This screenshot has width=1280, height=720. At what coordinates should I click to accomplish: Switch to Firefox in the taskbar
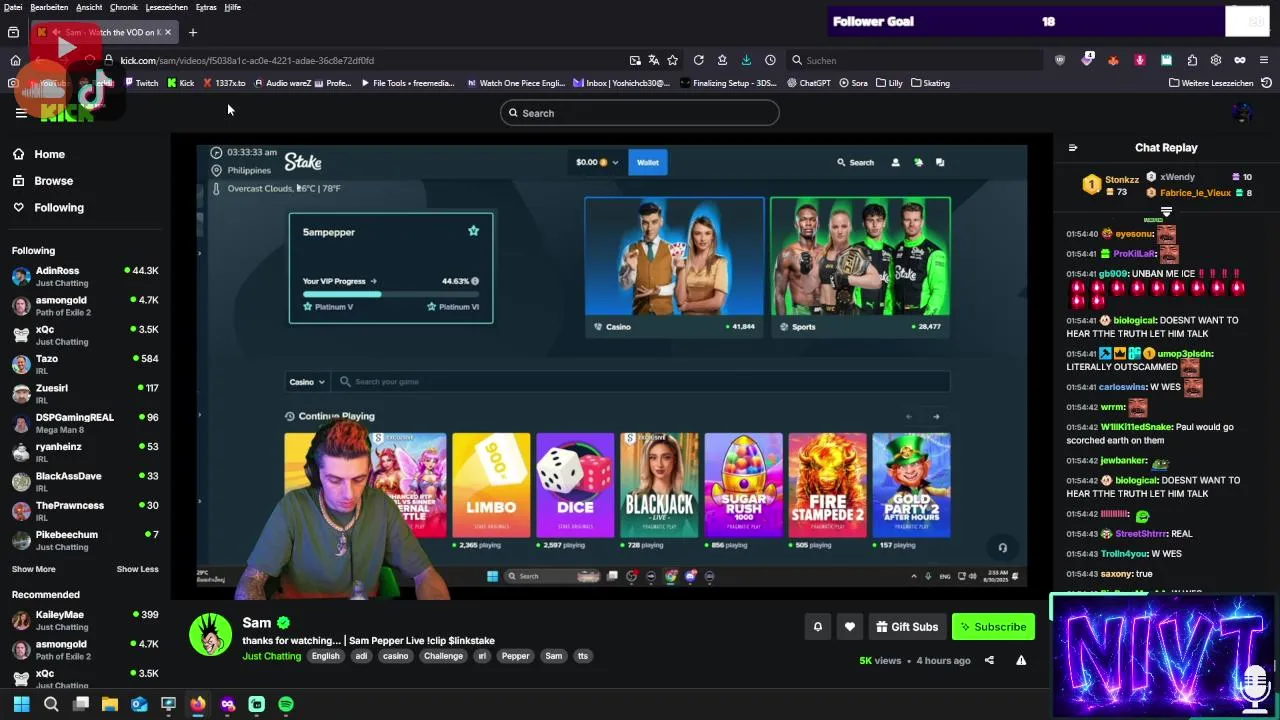coord(198,704)
